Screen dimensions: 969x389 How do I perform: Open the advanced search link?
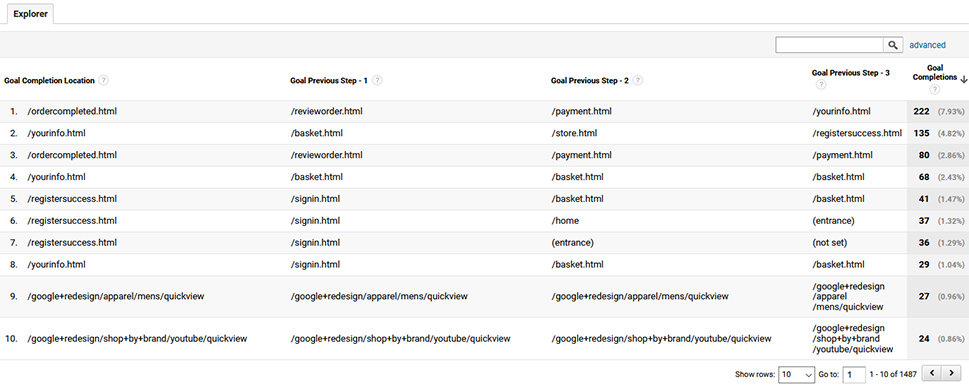pos(927,45)
